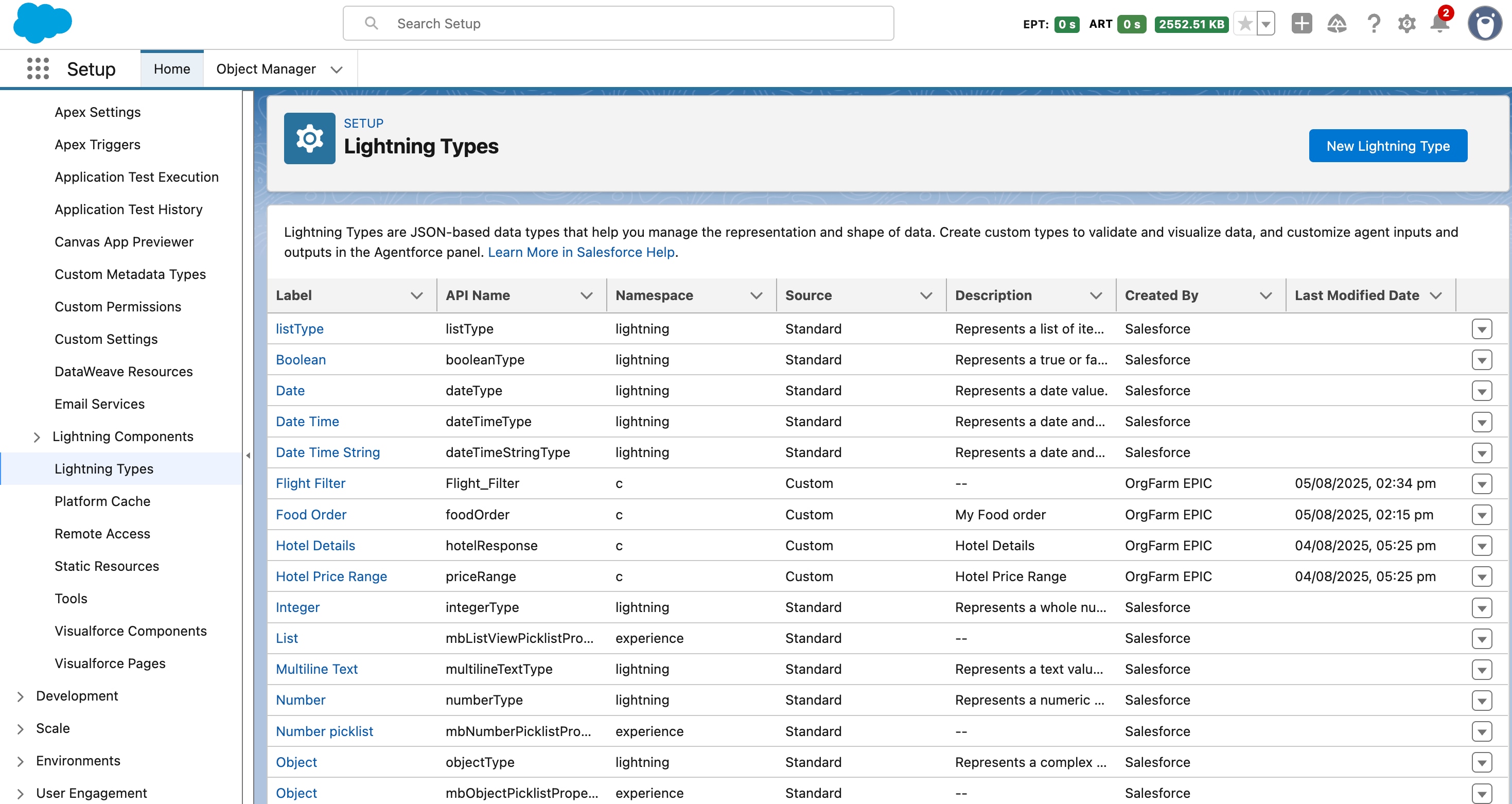Viewport: 1512px width, 804px height.
Task: Open the Hotel Details lightning type
Action: coord(315,545)
